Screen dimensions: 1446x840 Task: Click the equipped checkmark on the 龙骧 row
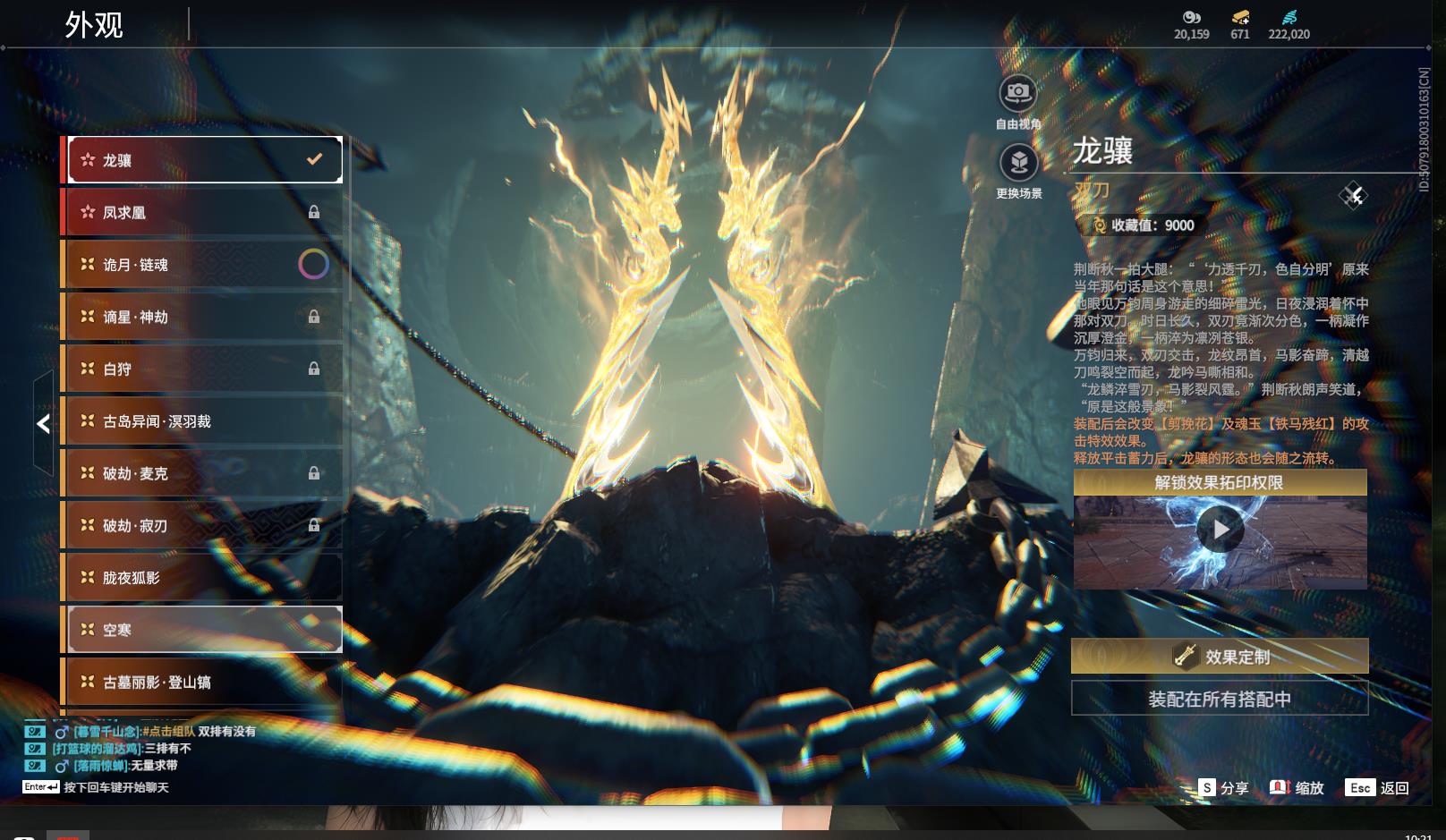tap(314, 159)
